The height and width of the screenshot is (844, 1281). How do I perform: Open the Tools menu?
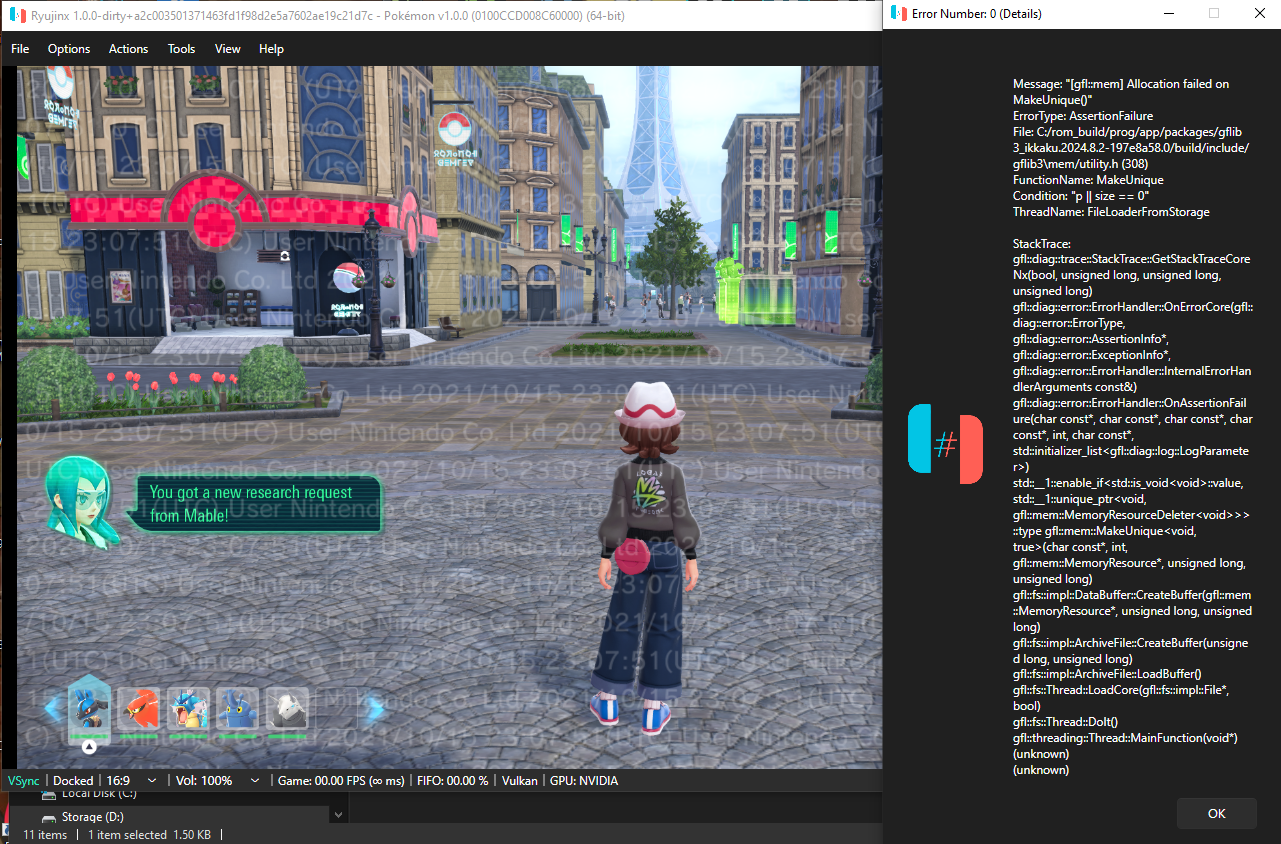click(x=181, y=49)
